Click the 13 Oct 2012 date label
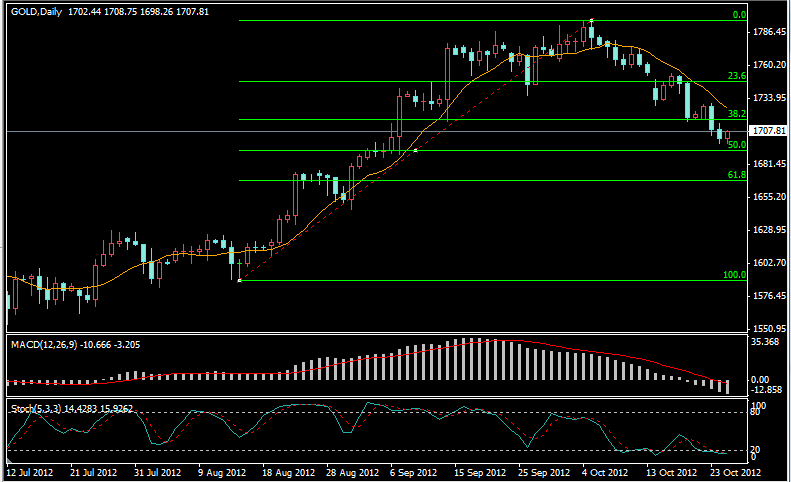 point(672,472)
